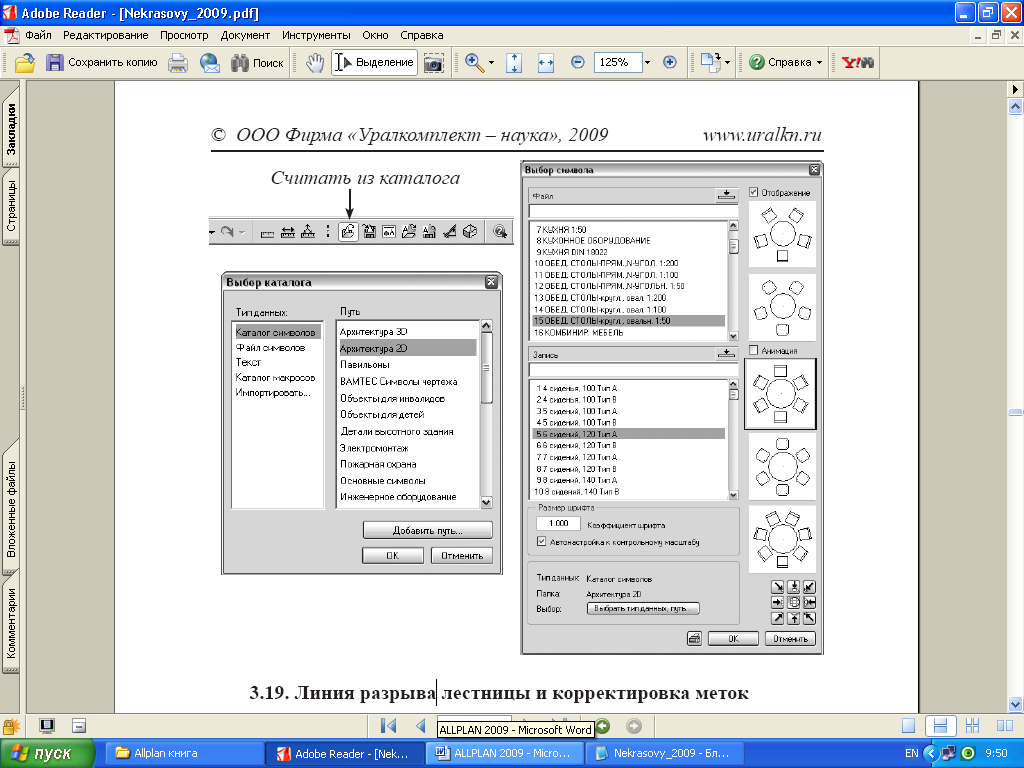The width and height of the screenshot is (1024, 768).
Task: Fit the page height in the window
Action: click(x=514, y=63)
